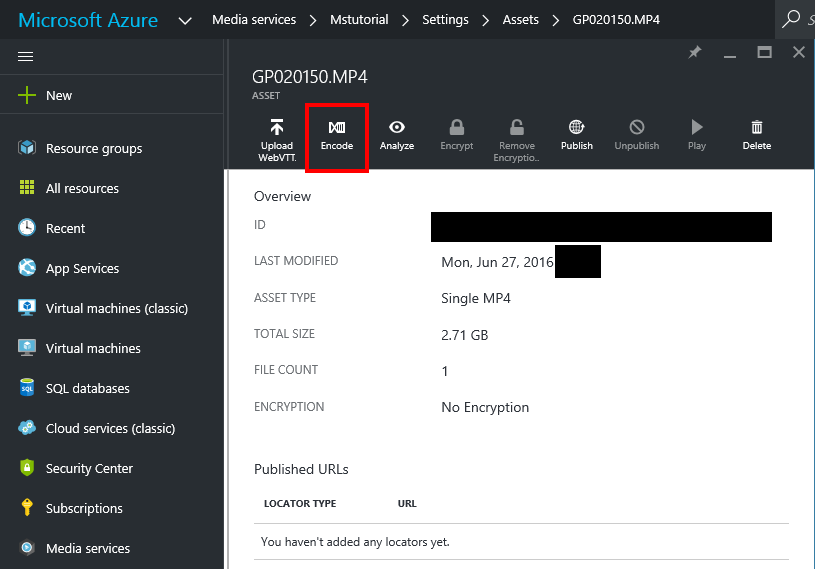Image resolution: width=815 pixels, height=569 pixels.
Task: Click 'Single MP4' asset type value
Action: coord(476,298)
